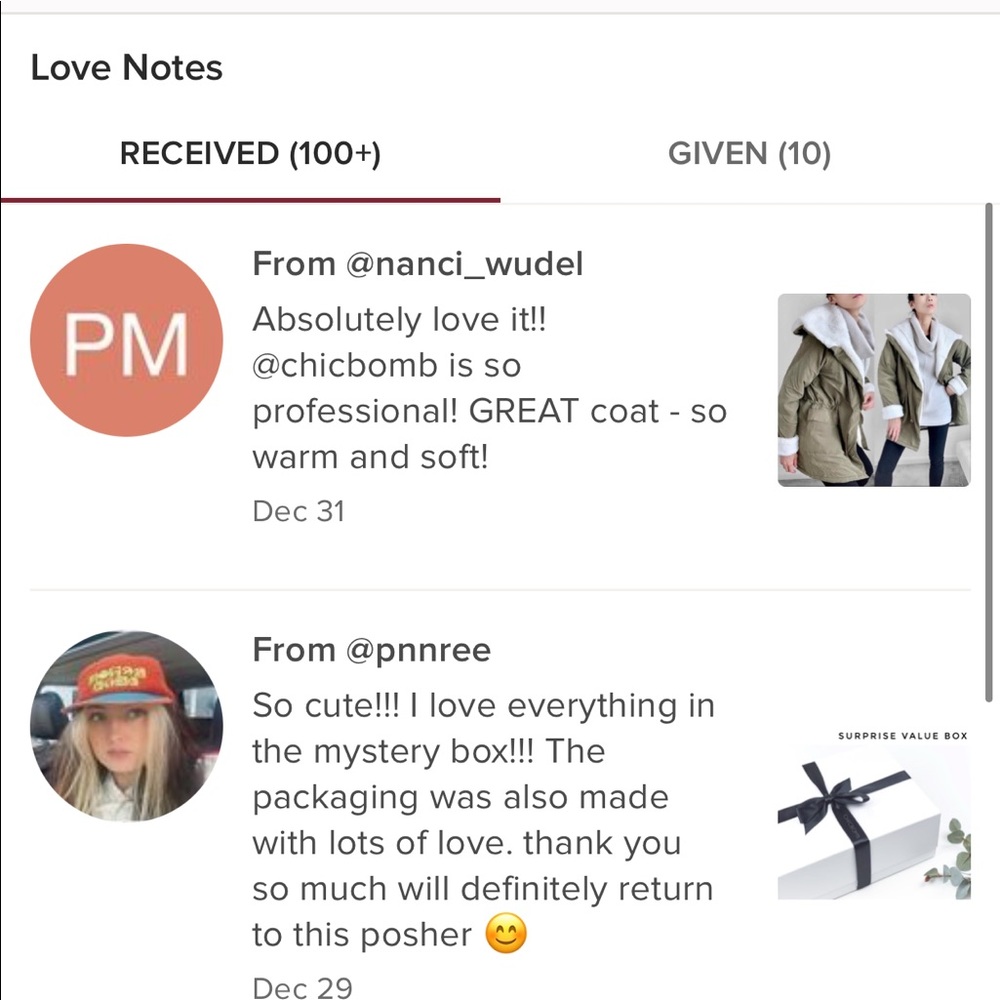Click the 'warm and soft!' review line
Viewport: 1000px width, 1000px height.
point(371,457)
